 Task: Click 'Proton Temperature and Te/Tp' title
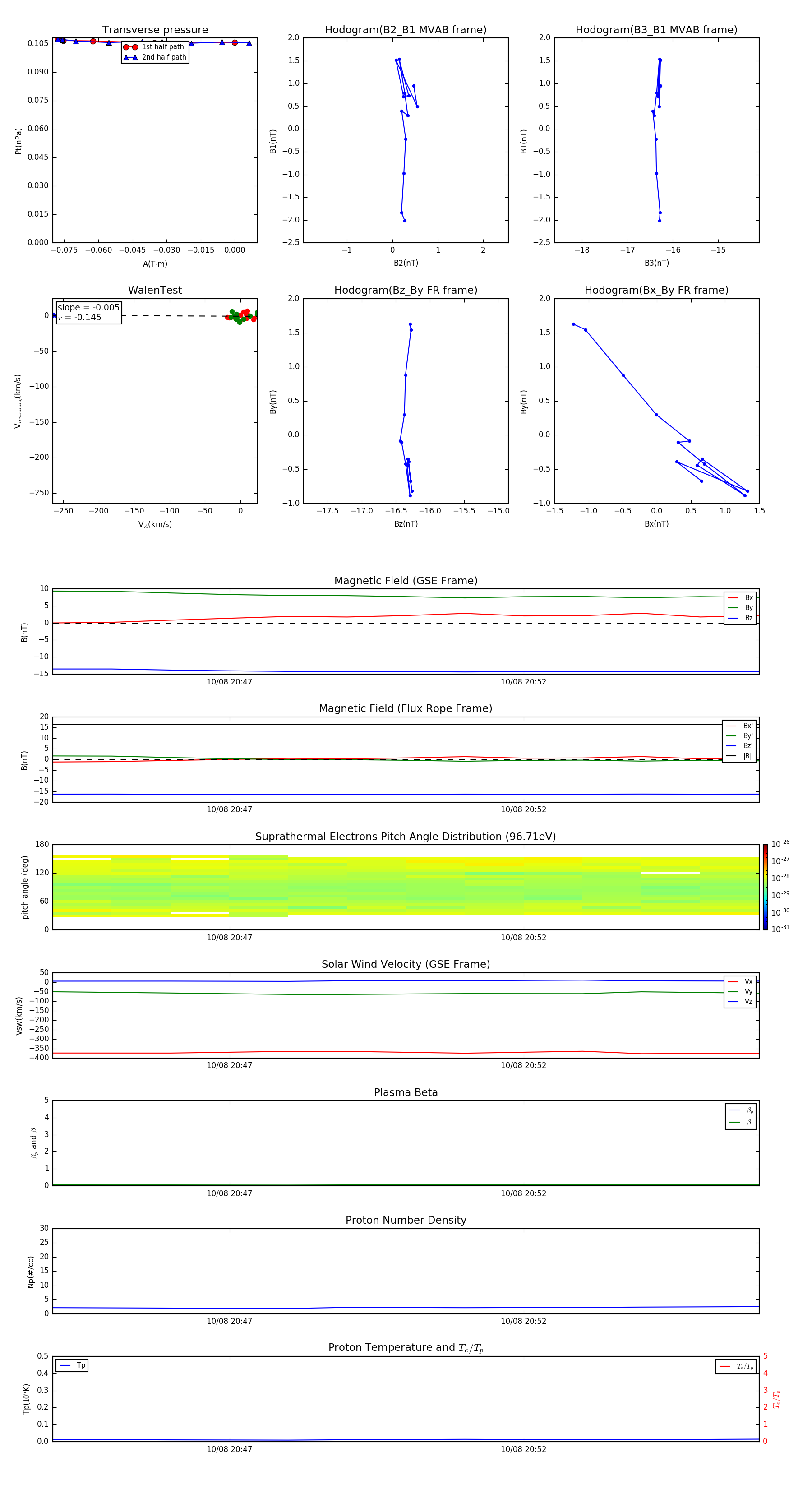(x=406, y=1348)
